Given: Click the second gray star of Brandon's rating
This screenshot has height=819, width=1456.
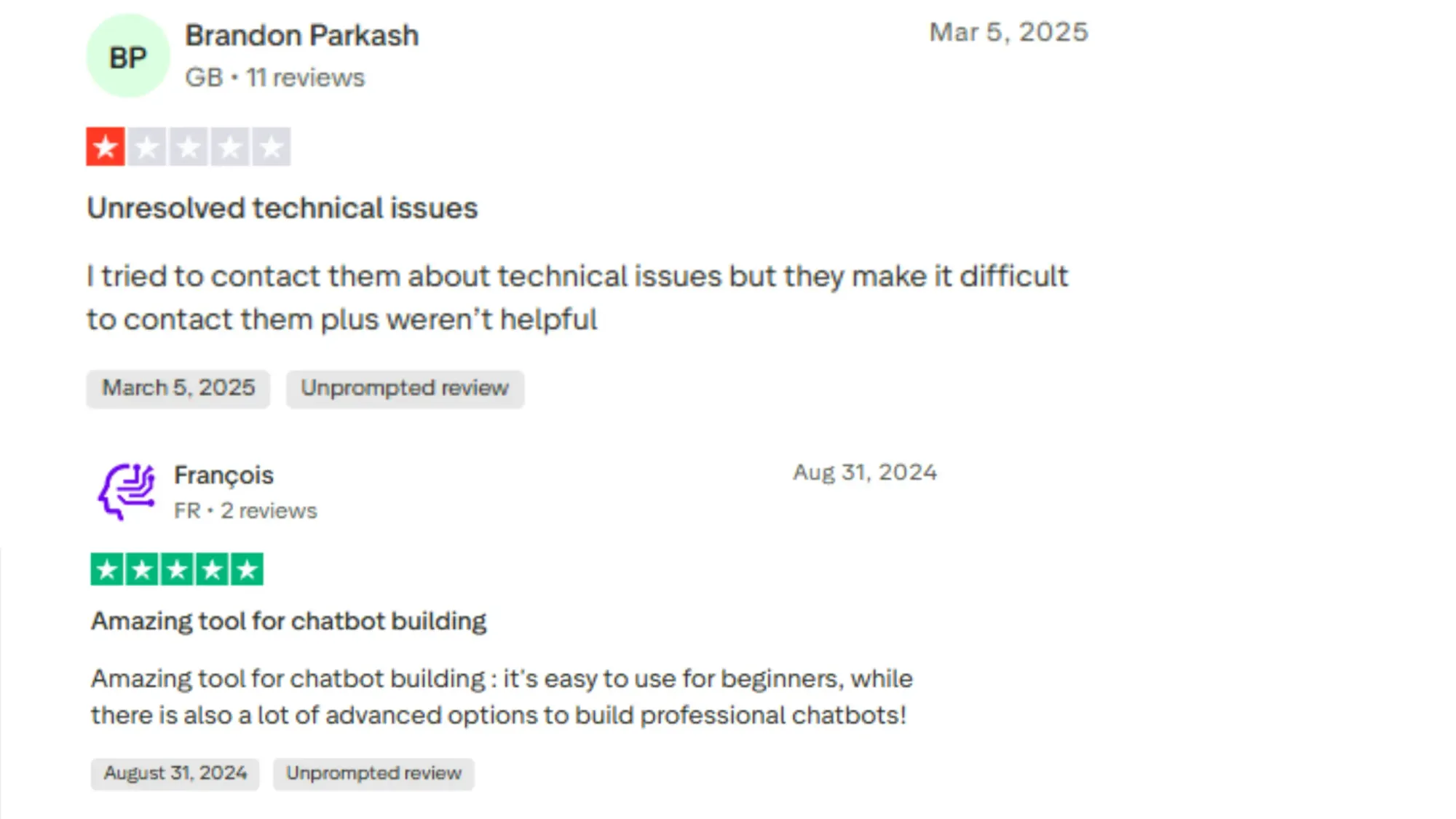Looking at the screenshot, I should tap(147, 146).
